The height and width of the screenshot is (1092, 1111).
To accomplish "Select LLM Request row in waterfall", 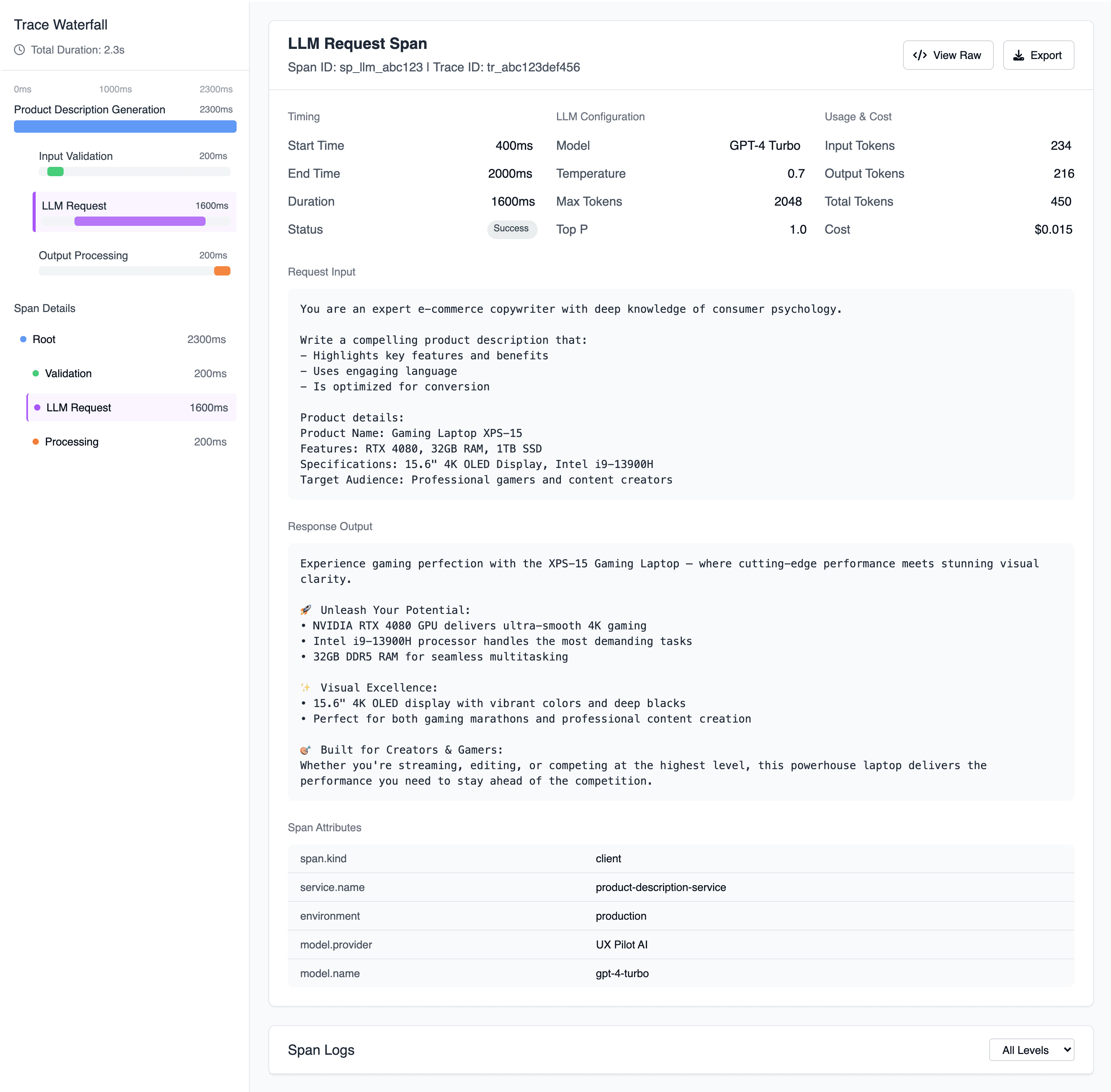I will click(x=135, y=211).
